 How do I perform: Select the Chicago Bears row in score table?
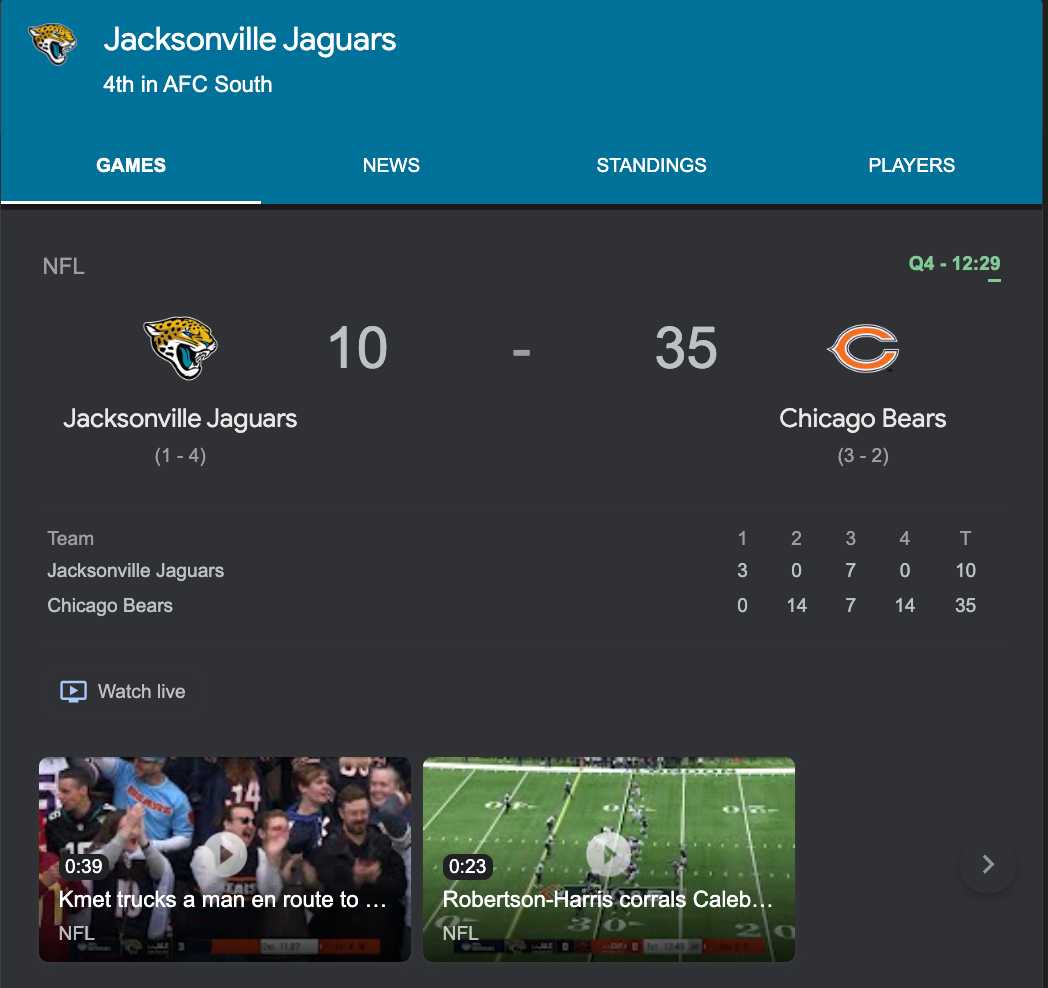pos(110,605)
